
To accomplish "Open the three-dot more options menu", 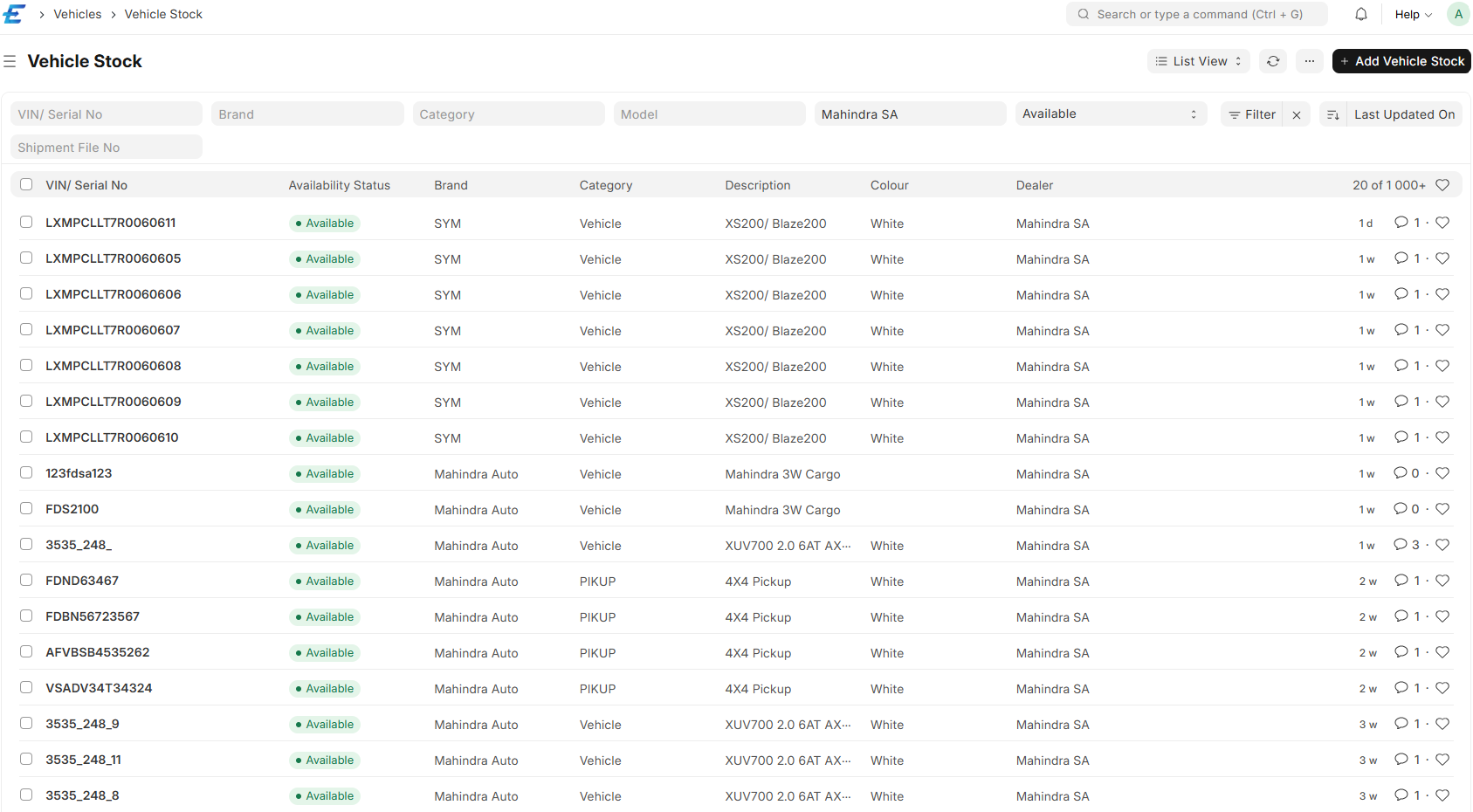I will point(1309,61).
